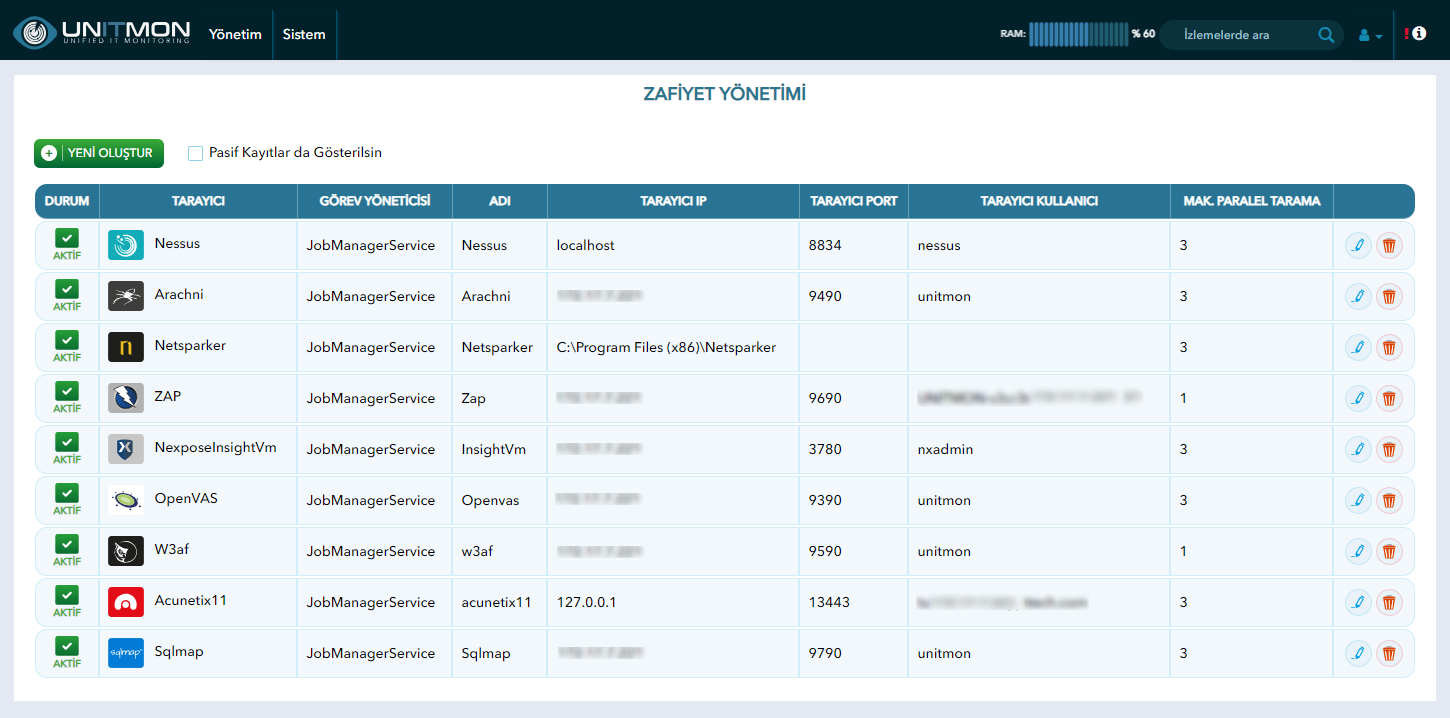Image resolution: width=1450 pixels, height=718 pixels.
Task: Open the Yönetim menu
Action: pyautogui.click(x=235, y=34)
